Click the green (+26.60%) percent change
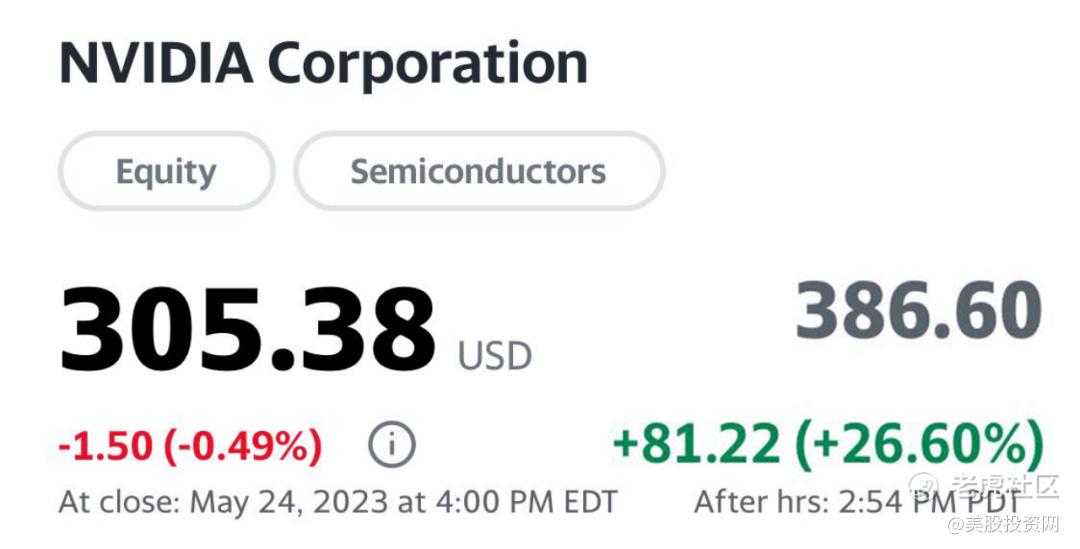Screen dimensions: 1080x549 [919, 444]
